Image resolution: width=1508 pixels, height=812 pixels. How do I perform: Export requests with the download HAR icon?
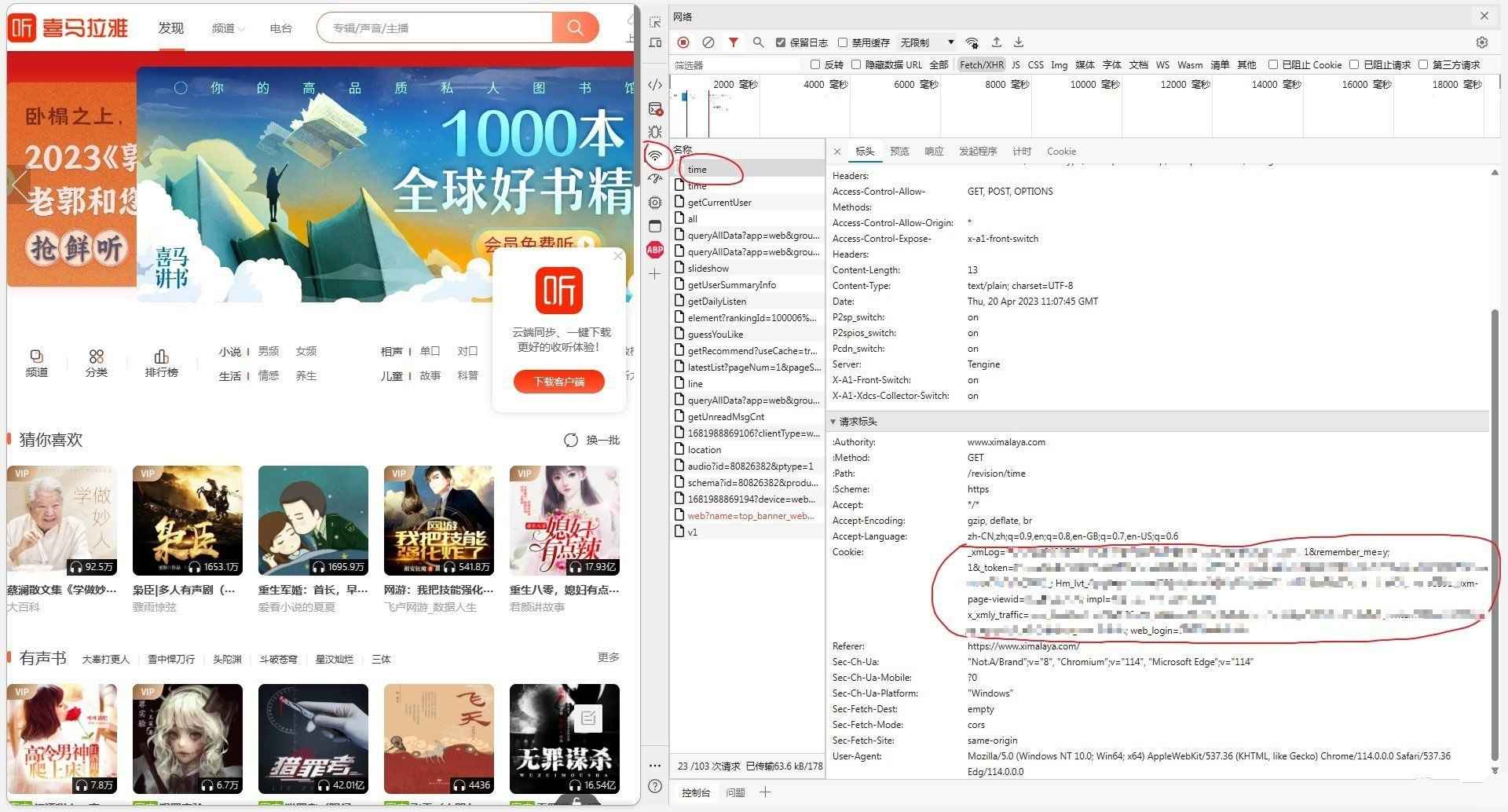tap(1019, 42)
